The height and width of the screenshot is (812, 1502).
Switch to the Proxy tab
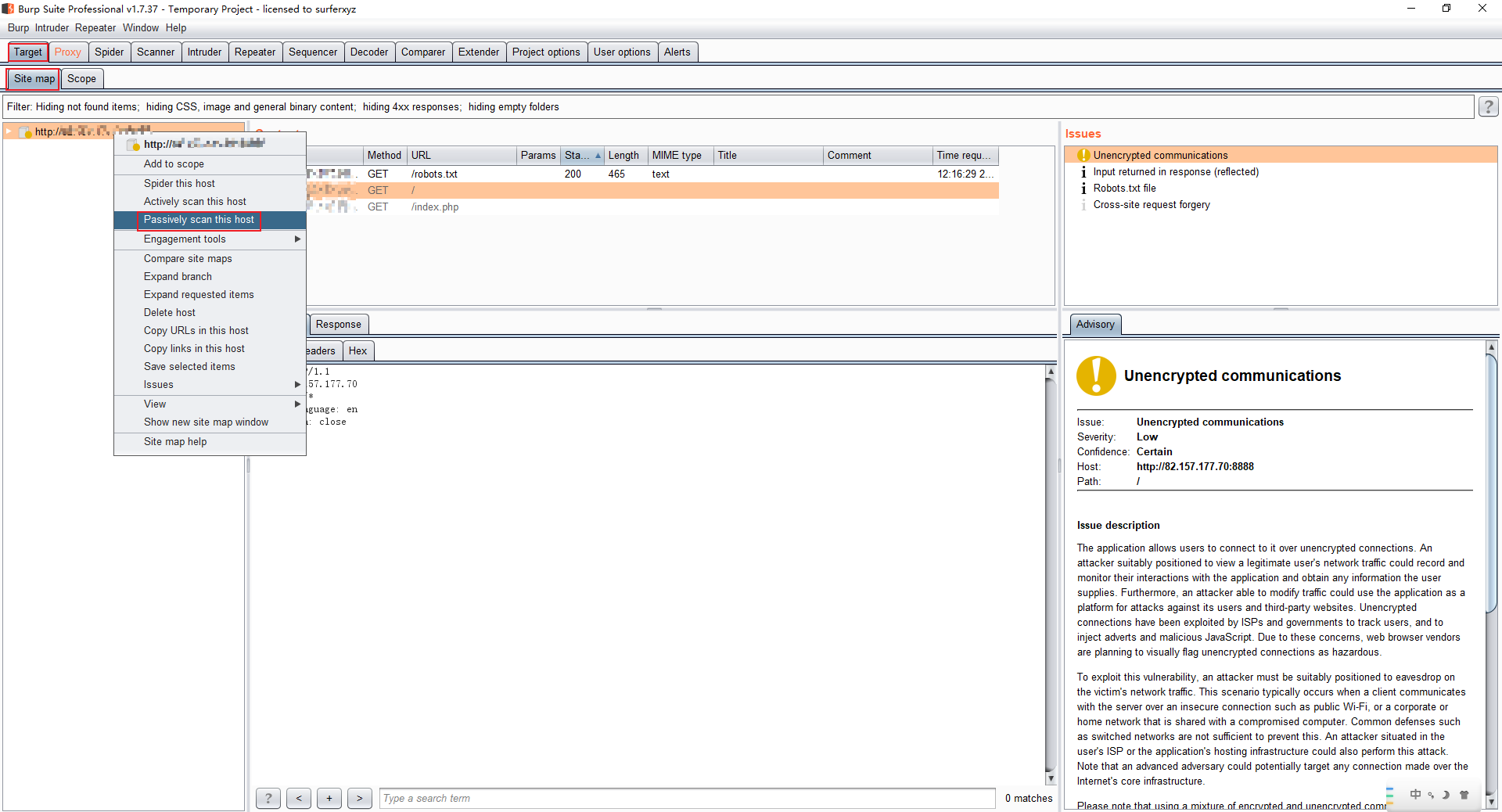[x=68, y=52]
